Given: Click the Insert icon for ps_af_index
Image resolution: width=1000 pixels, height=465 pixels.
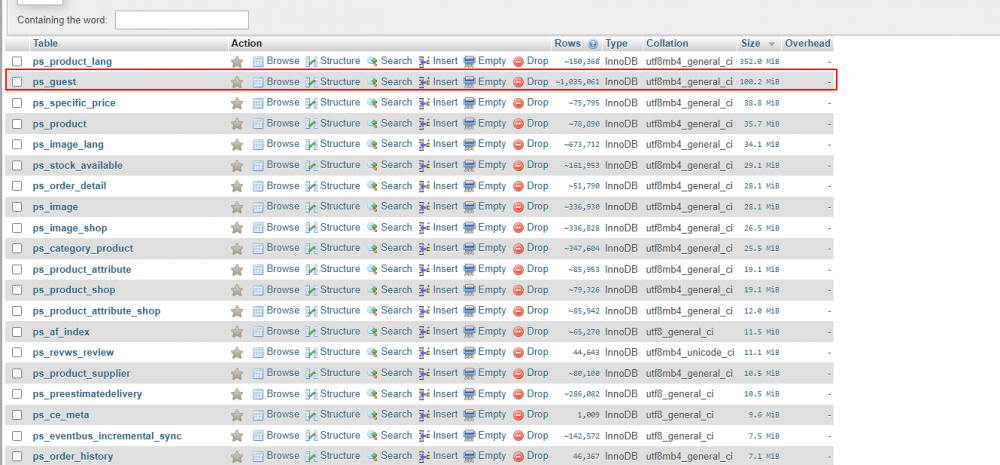Looking at the screenshot, I should [425, 332].
